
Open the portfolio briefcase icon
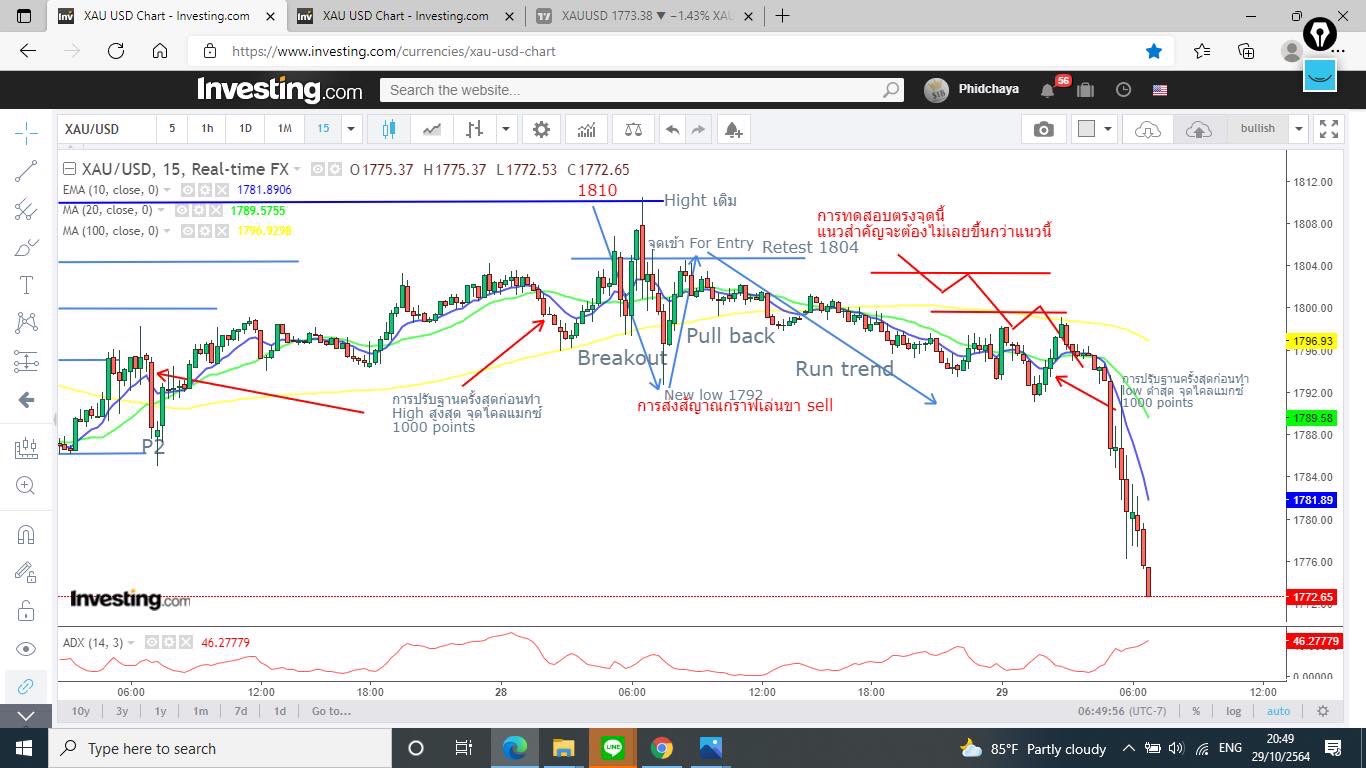[1085, 89]
